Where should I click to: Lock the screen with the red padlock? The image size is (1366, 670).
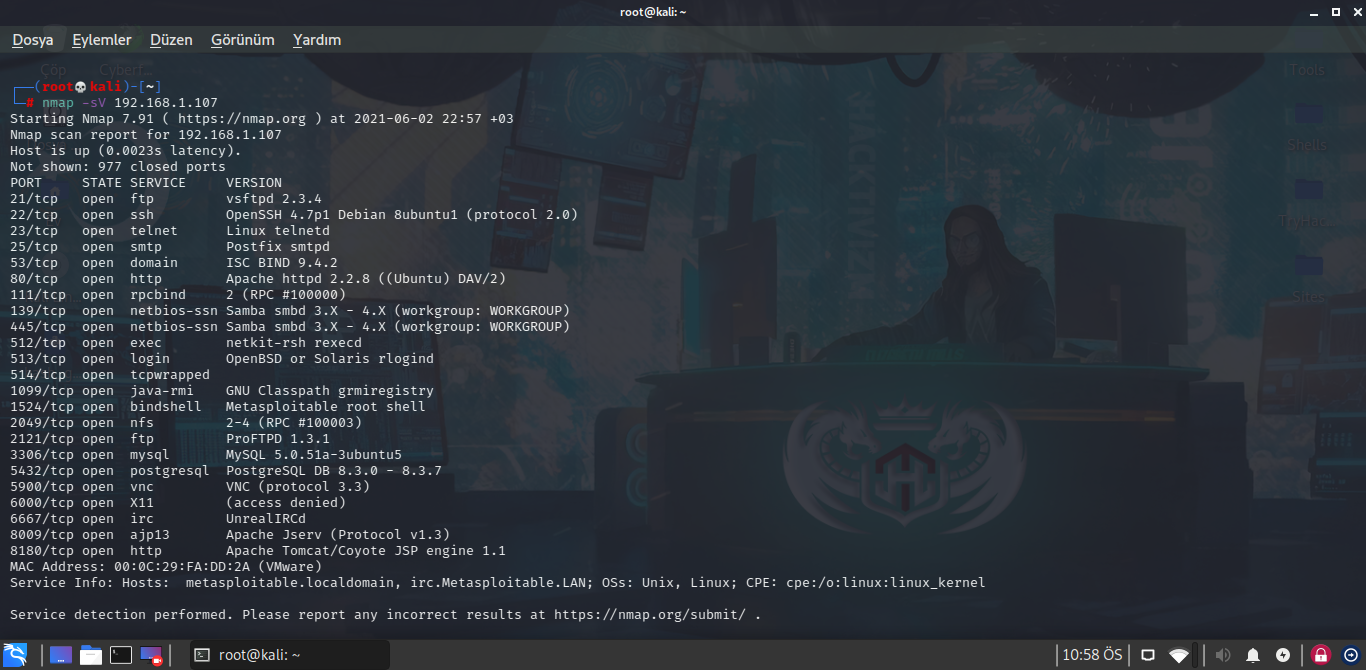pyautogui.click(x=1321, y=655)
